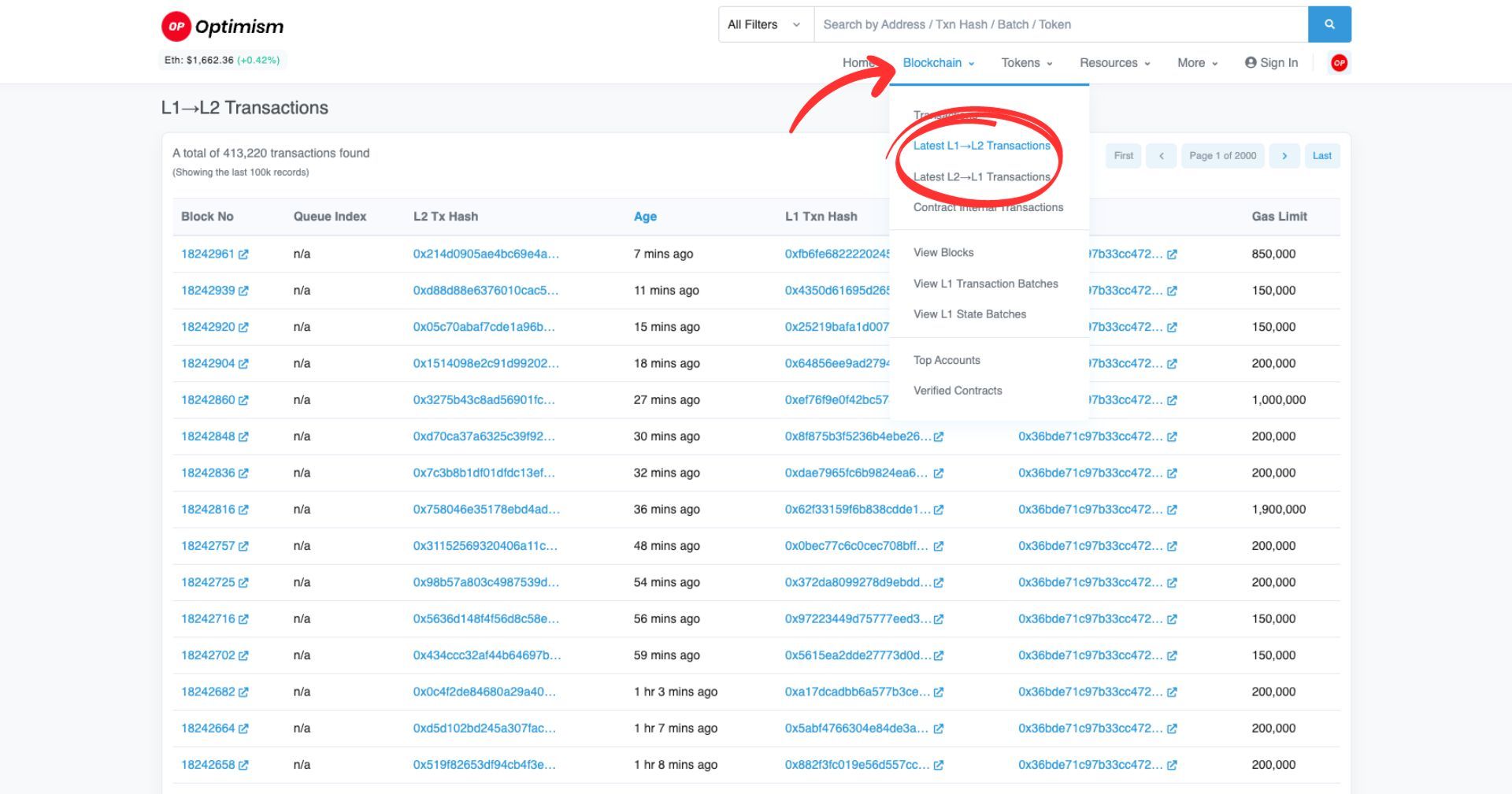Open block number 18242716
This screenshot has height=794, width=1512.
pyautogui.click(x=208, y=618)
